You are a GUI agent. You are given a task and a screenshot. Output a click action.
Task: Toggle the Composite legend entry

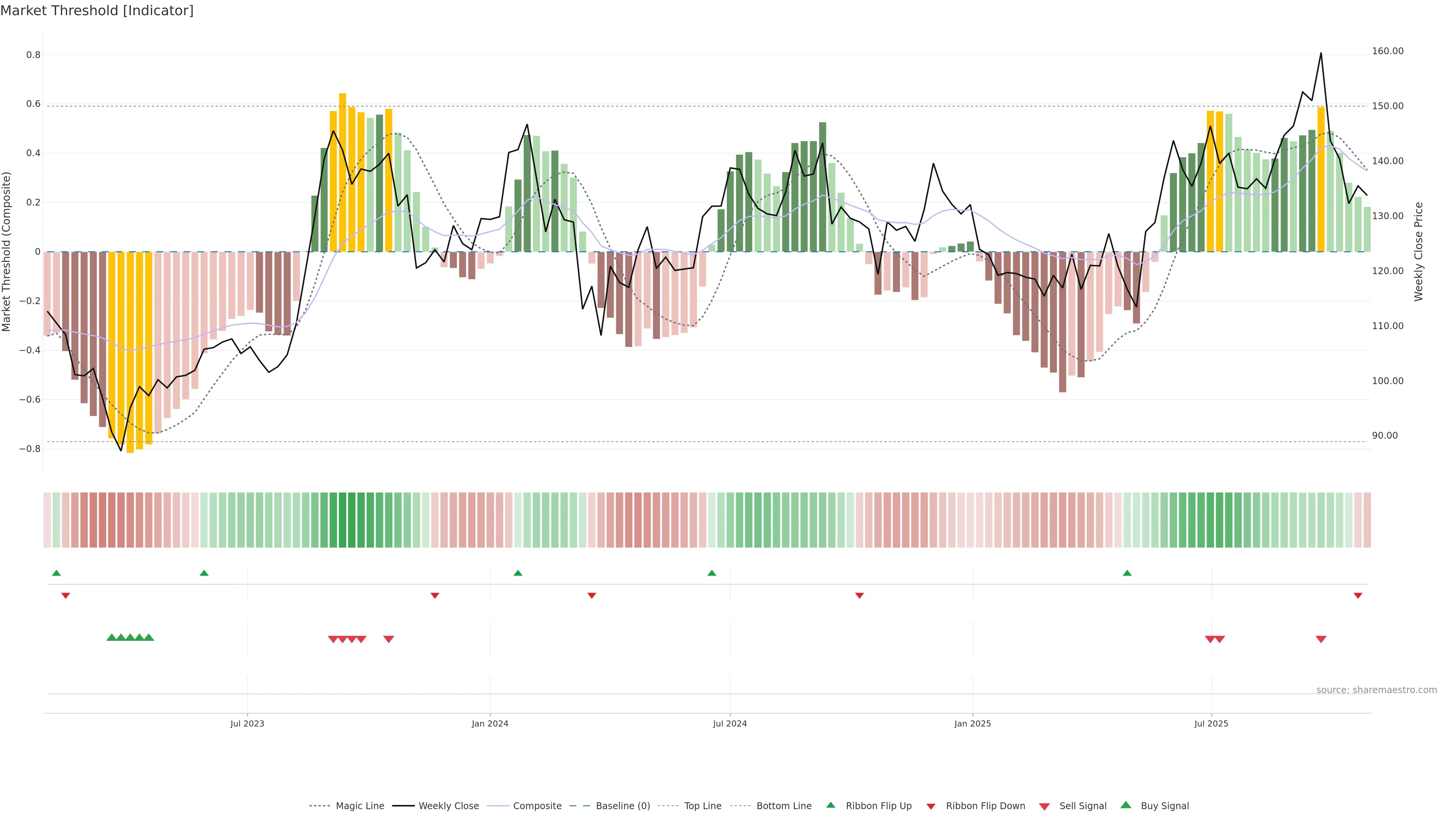click(x=537, y=806)
